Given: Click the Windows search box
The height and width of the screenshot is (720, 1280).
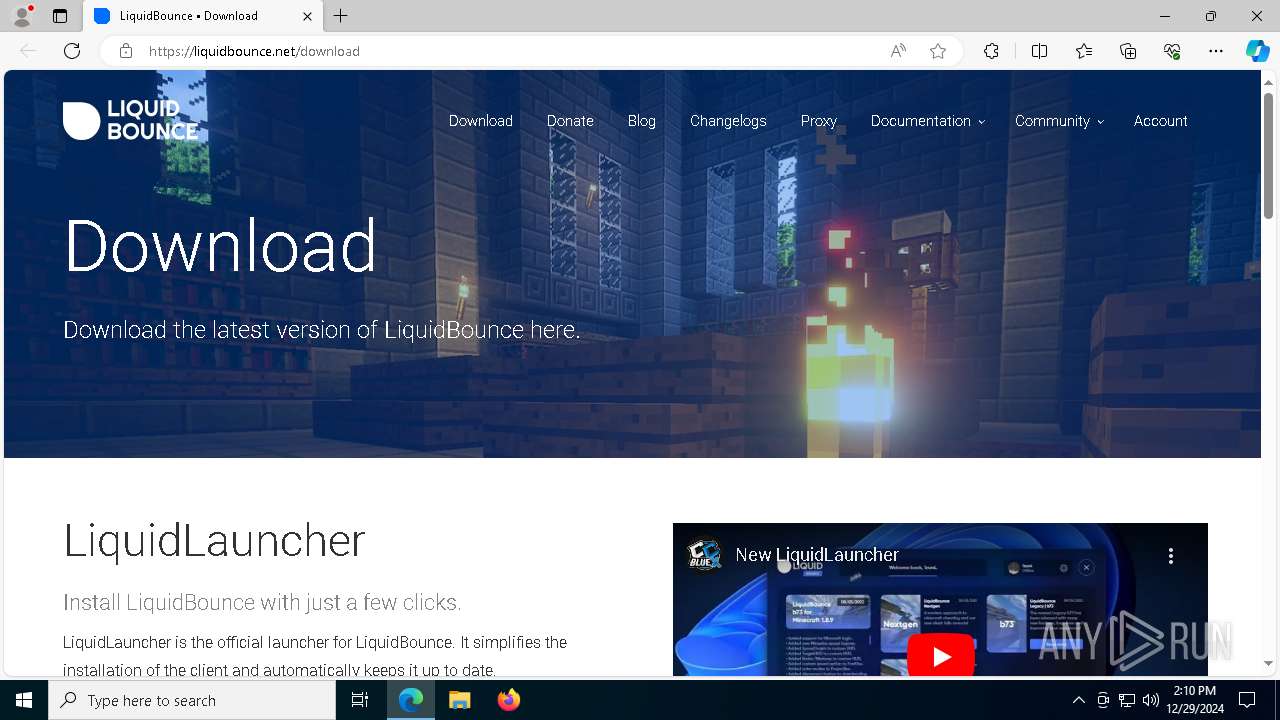Looking at the screenshot, I should coord(192,700).
